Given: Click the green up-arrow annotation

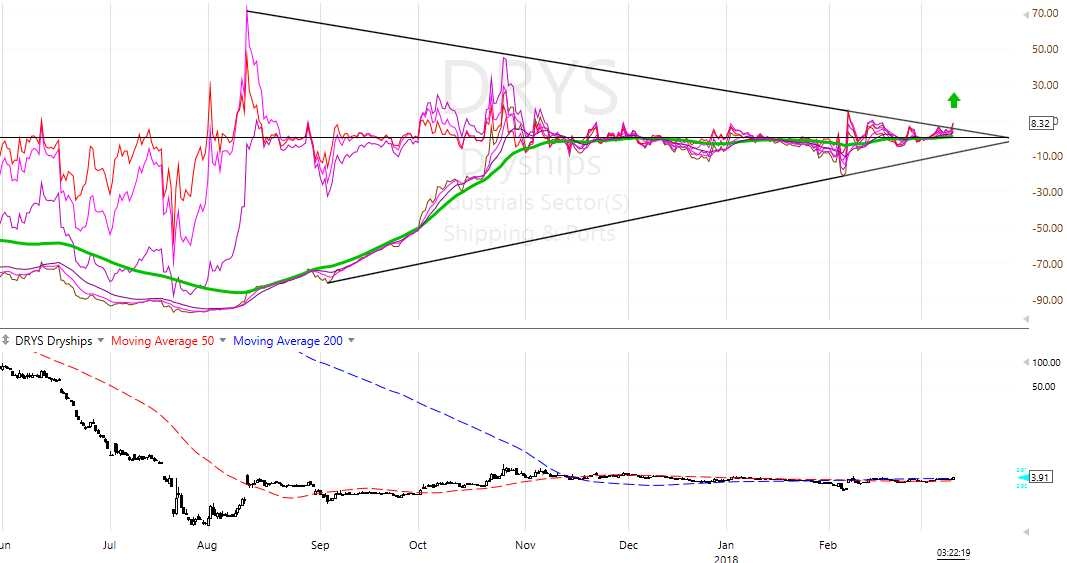Looking at the screenshot, I should coord(953,100).
